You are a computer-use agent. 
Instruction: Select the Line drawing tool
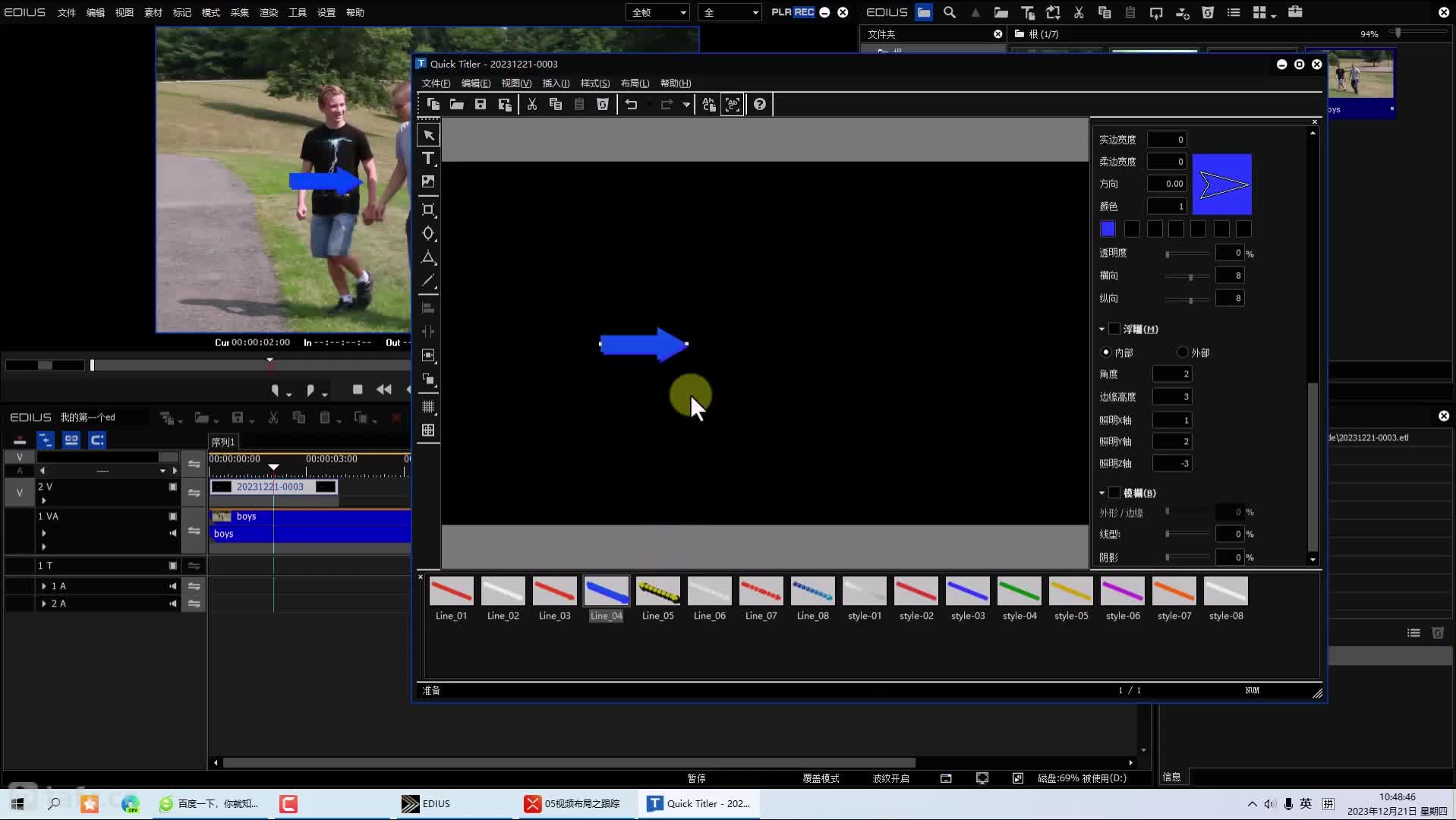(428, 281)
